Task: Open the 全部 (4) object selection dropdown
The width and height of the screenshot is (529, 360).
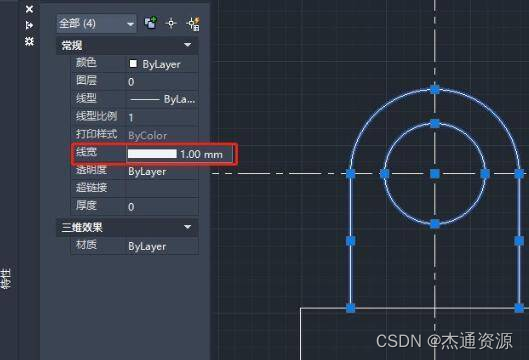Action: (x=96, y=24)
